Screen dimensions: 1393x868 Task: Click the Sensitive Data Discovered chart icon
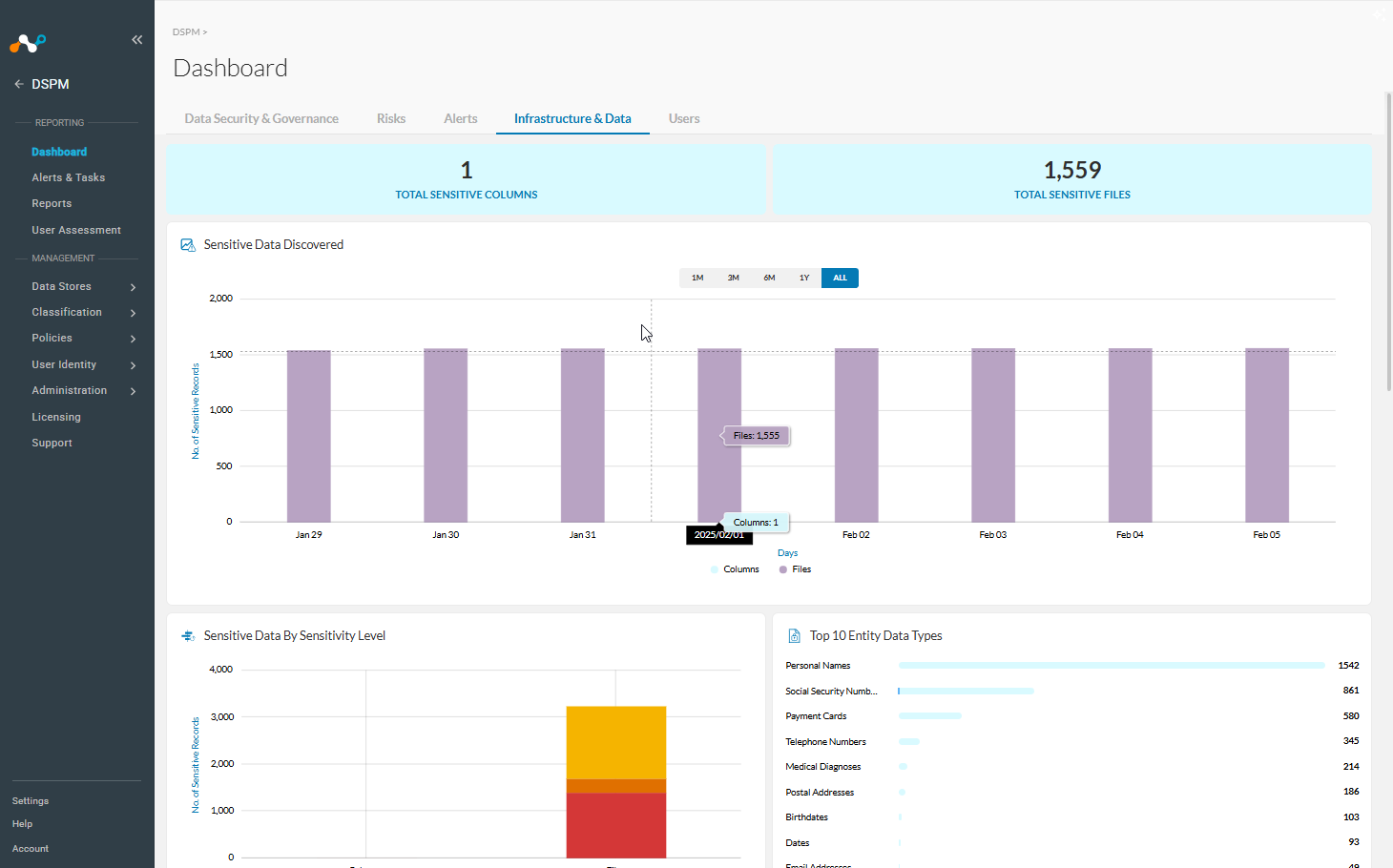coord(188,245)
